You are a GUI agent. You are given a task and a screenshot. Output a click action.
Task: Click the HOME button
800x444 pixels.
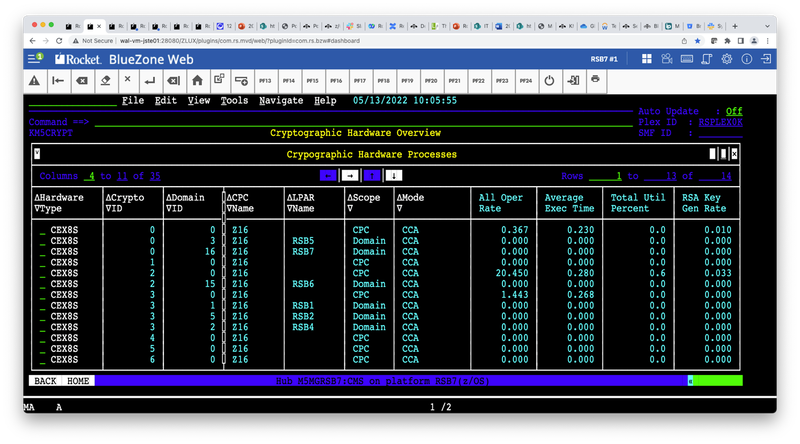pos(78,381)
